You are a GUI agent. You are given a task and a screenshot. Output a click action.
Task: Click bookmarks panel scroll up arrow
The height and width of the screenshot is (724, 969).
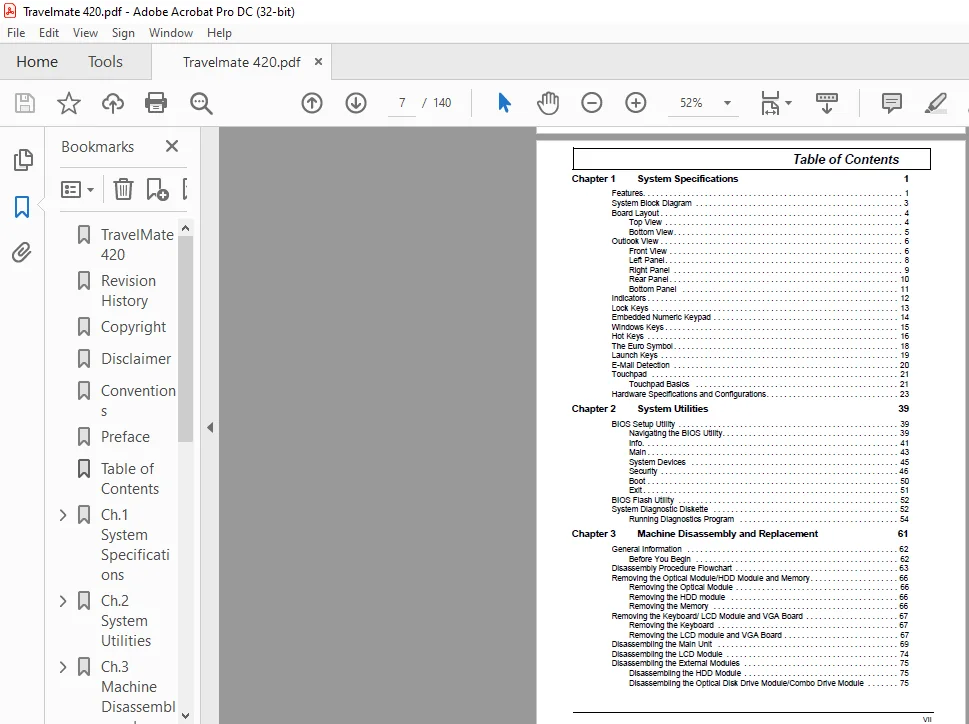tap(185, 229)
